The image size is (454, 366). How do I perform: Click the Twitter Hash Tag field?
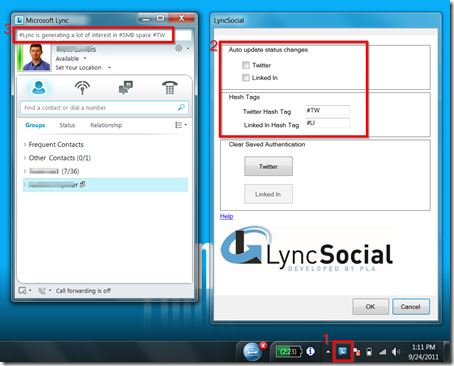point(328,110)
